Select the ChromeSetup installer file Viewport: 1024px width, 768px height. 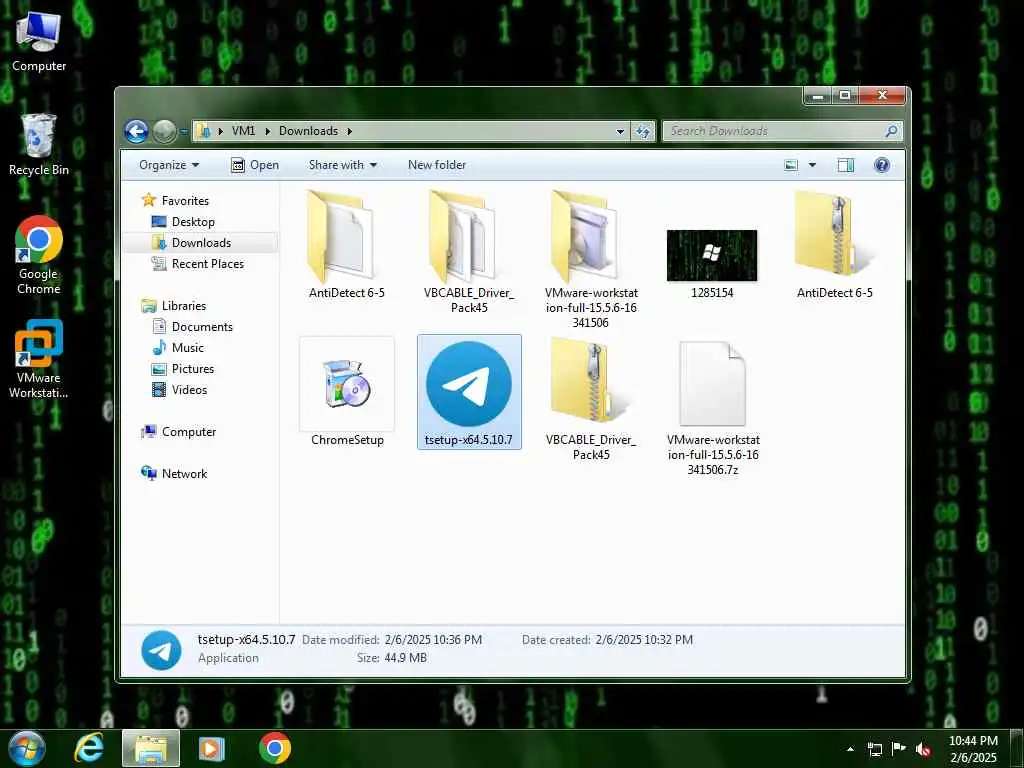(x=347, y=392)
